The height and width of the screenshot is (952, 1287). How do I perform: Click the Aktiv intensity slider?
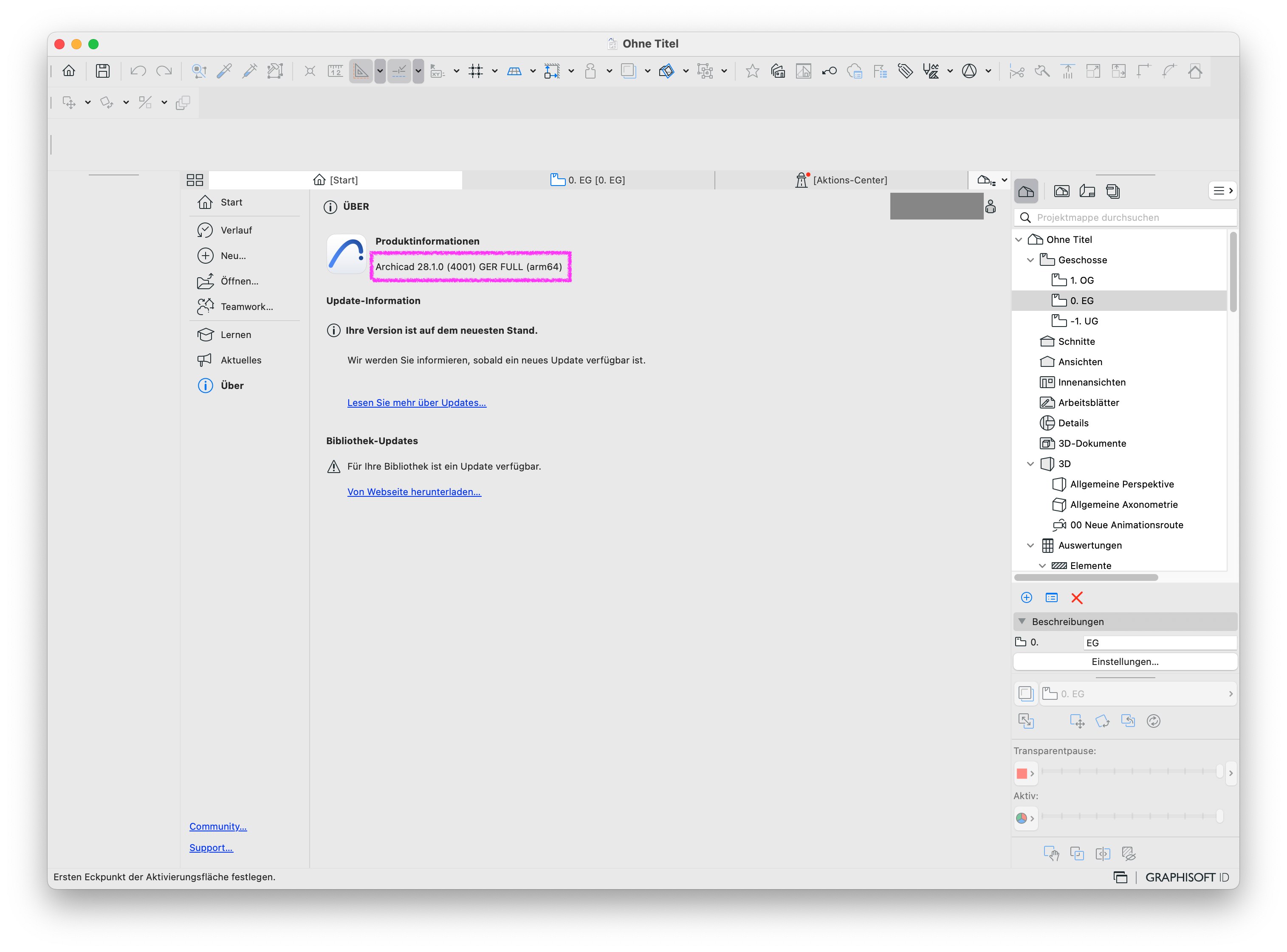(1132, 817)
